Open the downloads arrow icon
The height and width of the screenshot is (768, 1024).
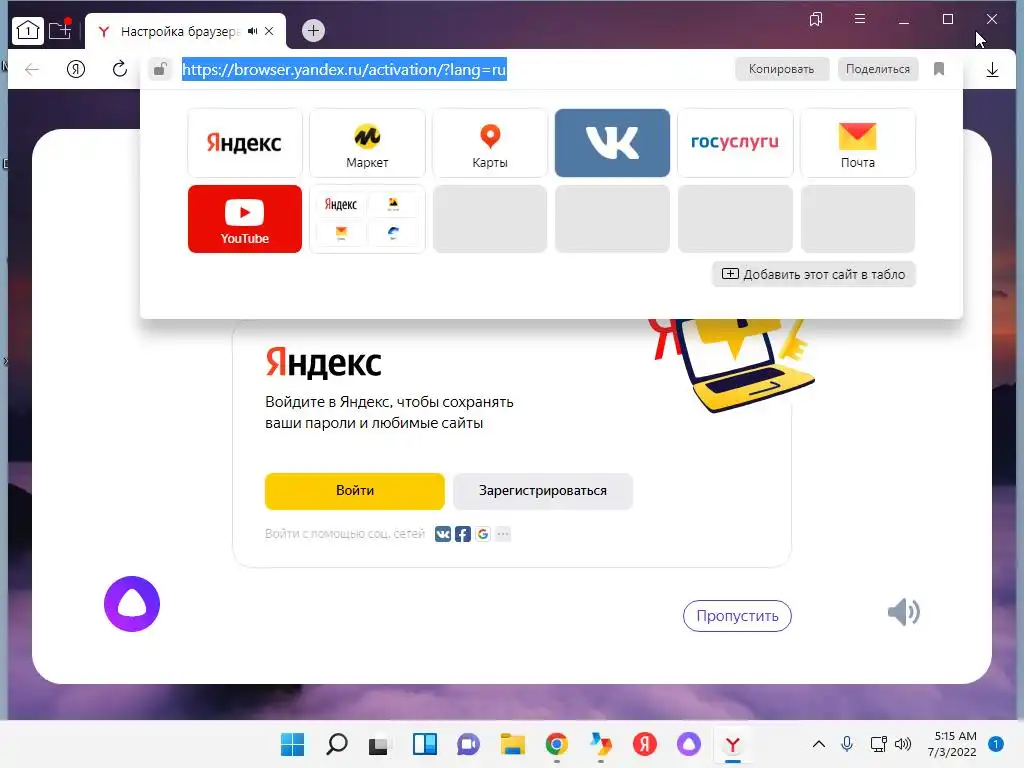992,69
